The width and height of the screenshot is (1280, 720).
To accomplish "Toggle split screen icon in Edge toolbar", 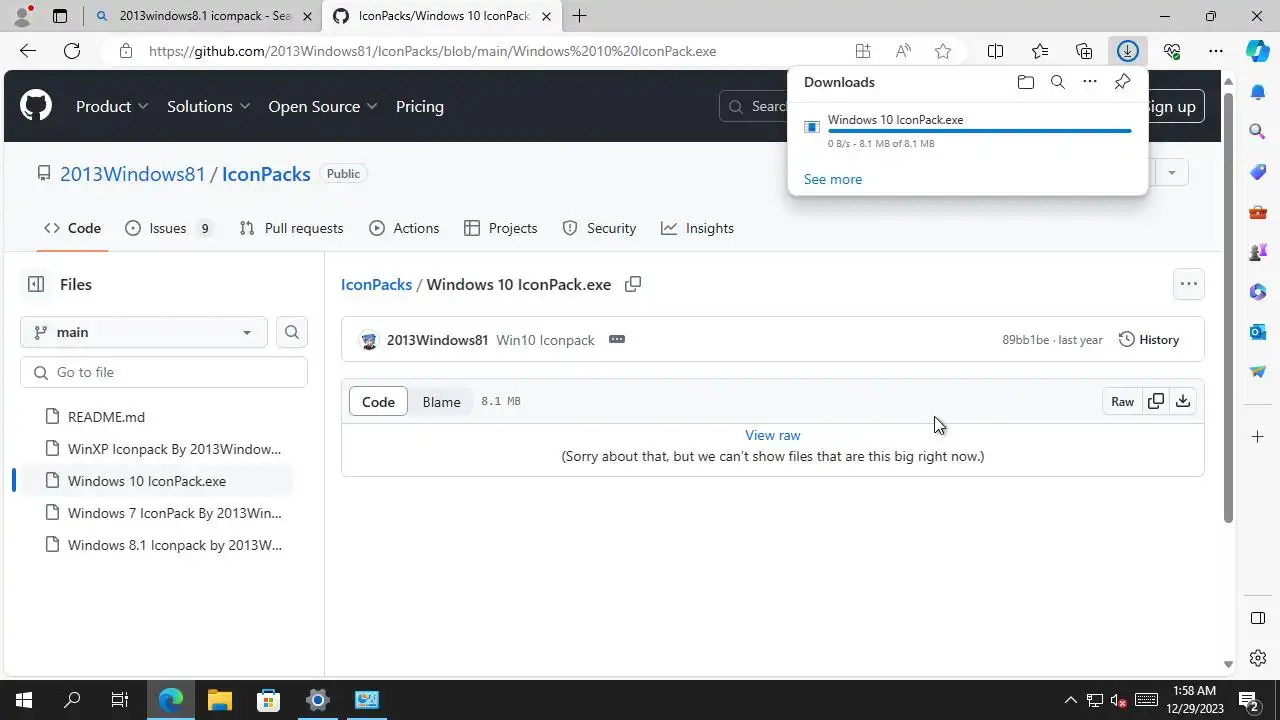I will click(x=996, y=51).
